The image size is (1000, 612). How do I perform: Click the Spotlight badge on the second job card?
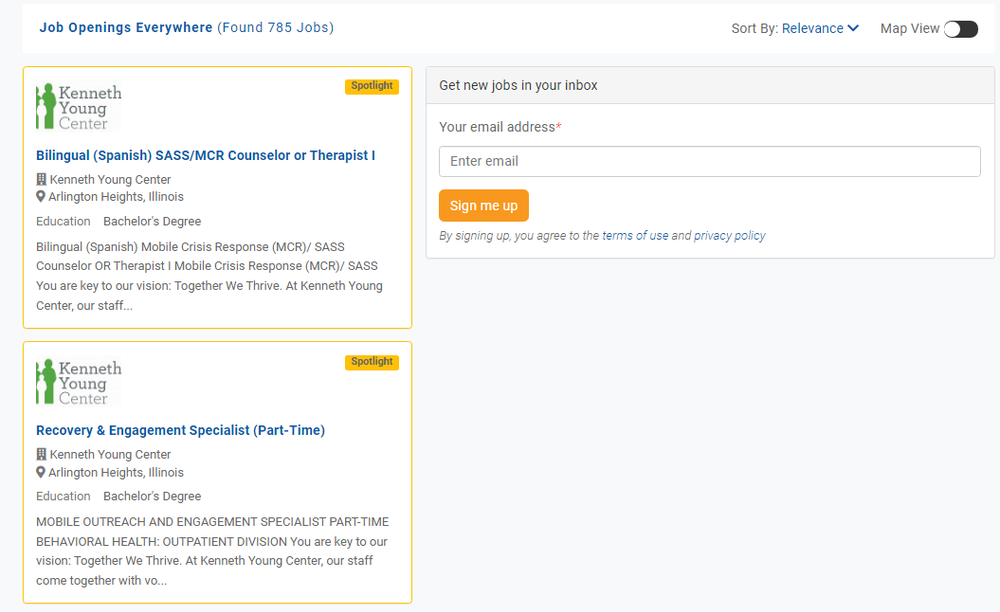click(372, 362)
